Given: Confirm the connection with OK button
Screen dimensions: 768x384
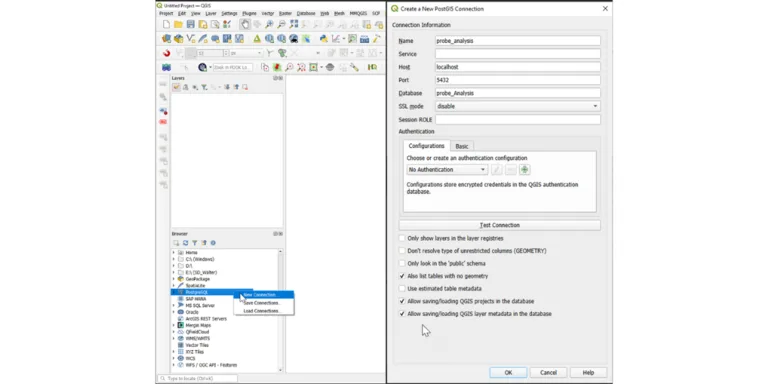Looking at the screenshot, I should (x=508, y=373).
